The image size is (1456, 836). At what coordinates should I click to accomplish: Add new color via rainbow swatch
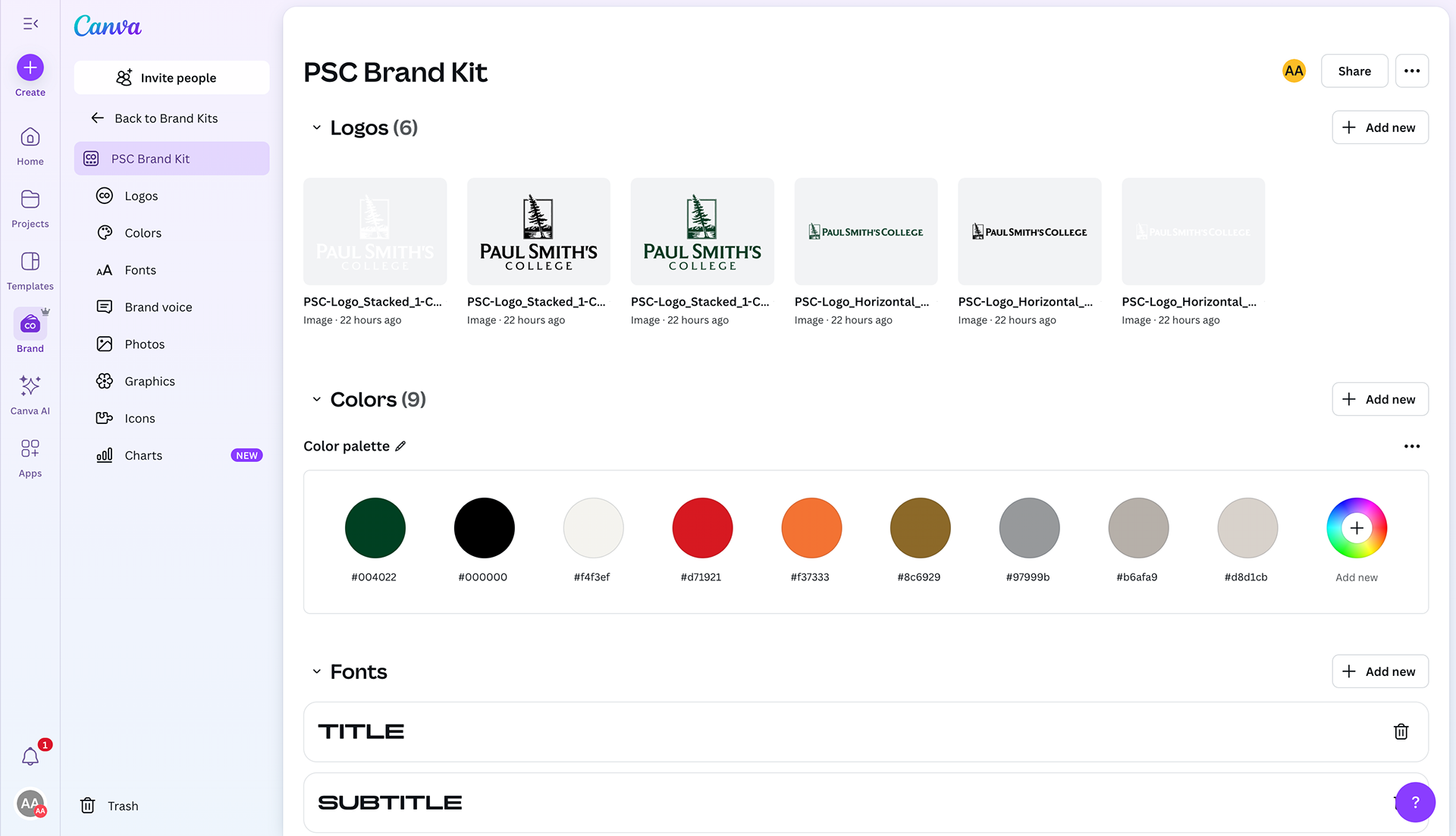tap(1357, 528)
